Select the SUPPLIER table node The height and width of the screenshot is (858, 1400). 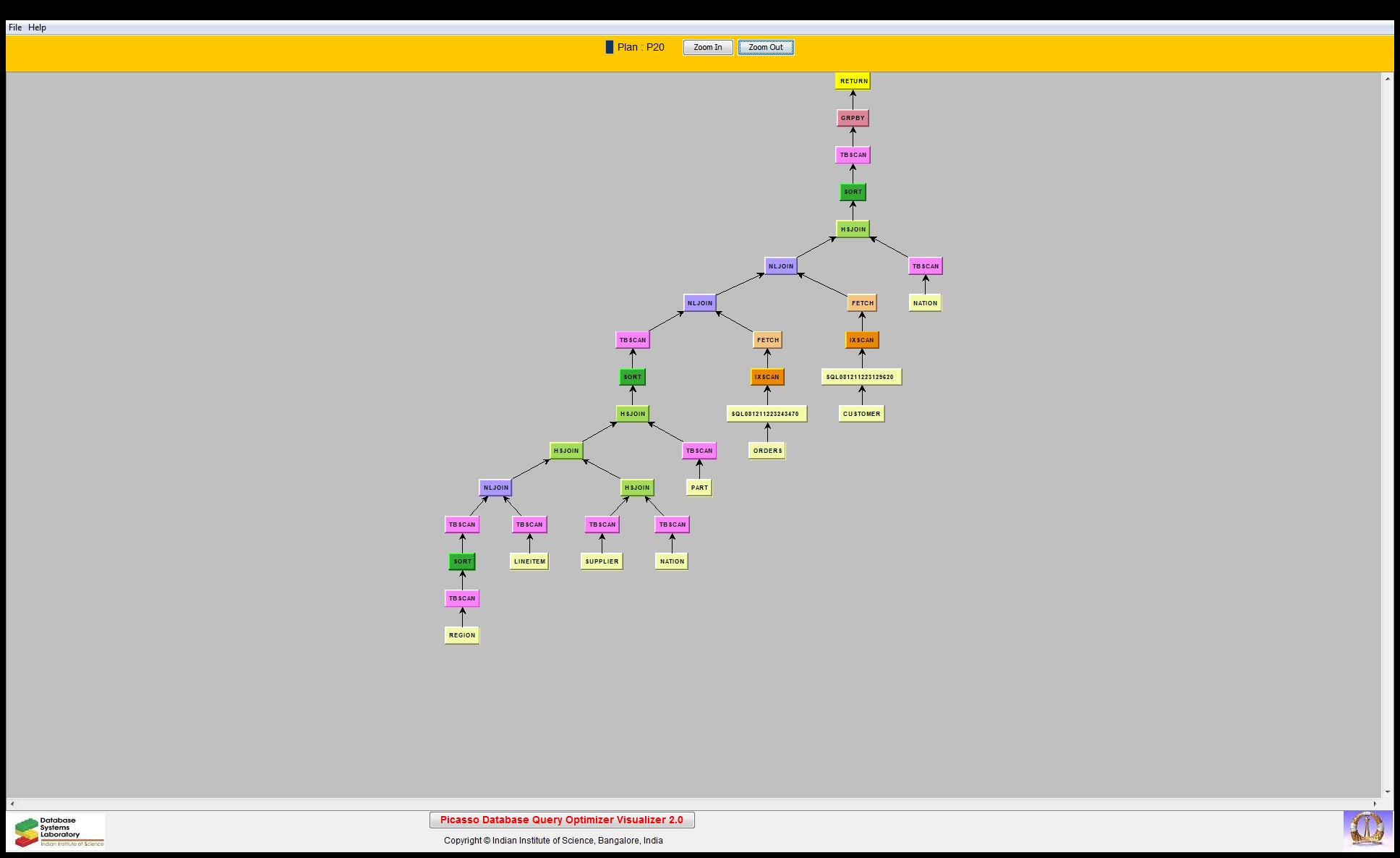pos(602,561)
